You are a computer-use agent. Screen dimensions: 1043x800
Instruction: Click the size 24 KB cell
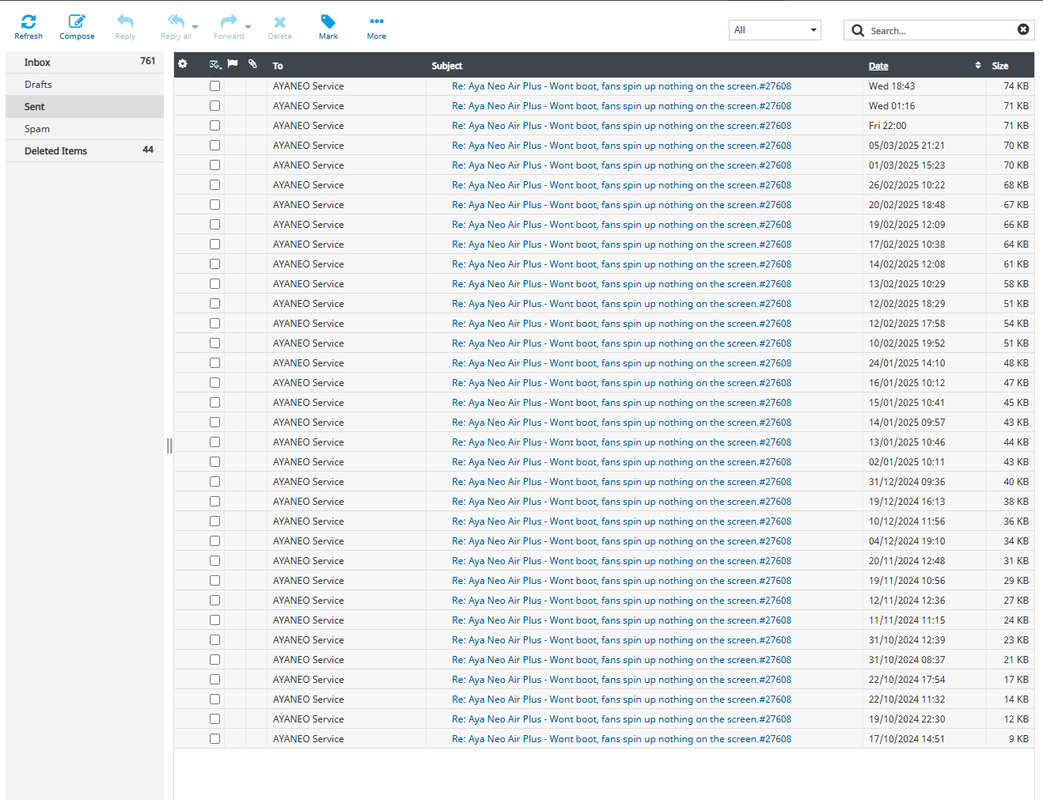point(1016,620)
